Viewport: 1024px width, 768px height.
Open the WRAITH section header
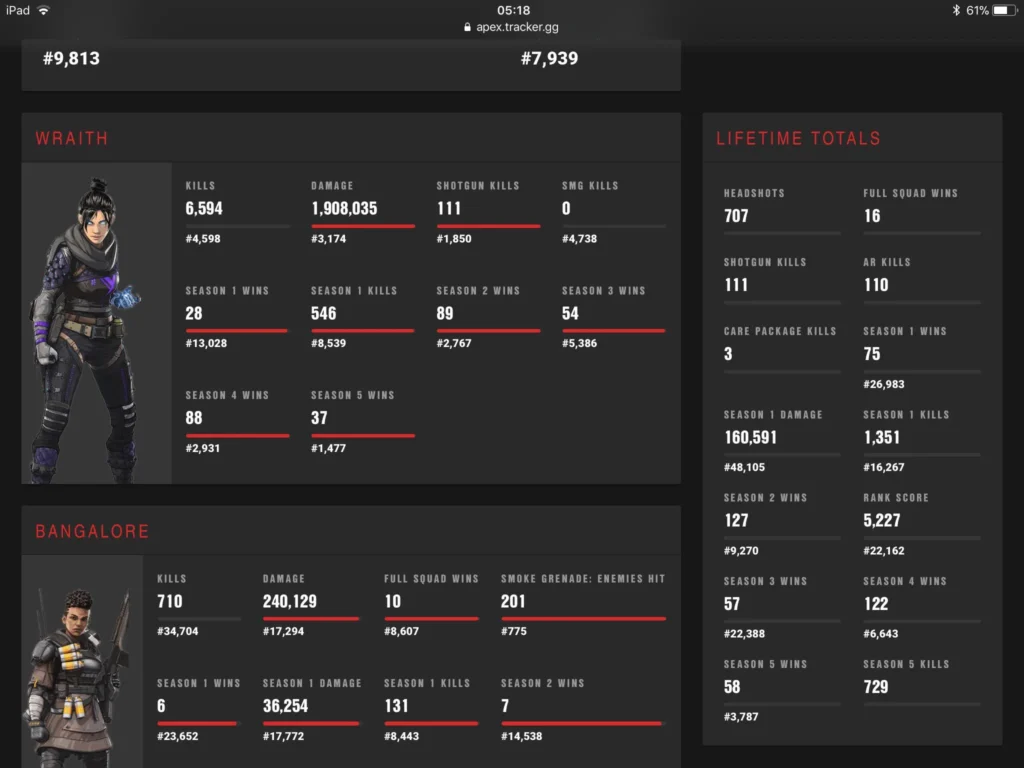click(72, 138)
